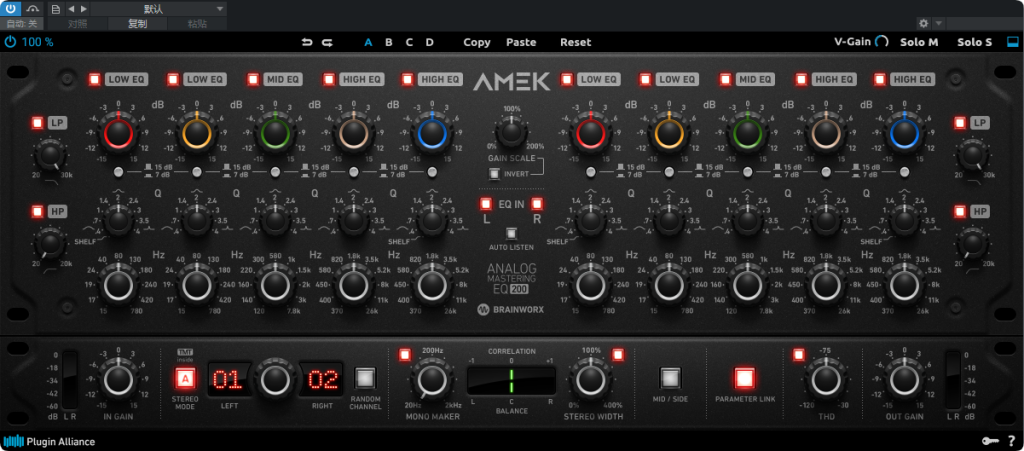Screen dimensions: 1024x451
Task: Click the Stereo Mode A button
Action: [x=185, y=378]
